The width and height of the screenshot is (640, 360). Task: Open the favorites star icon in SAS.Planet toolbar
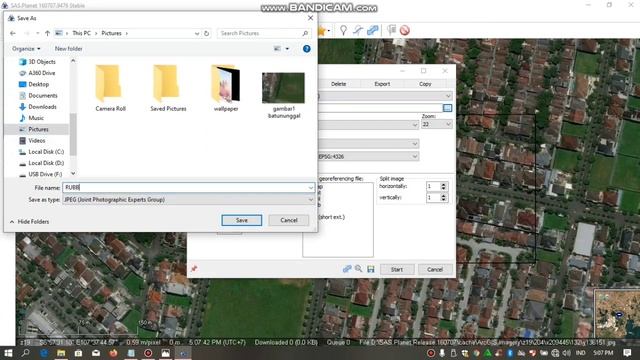[322, 31]
